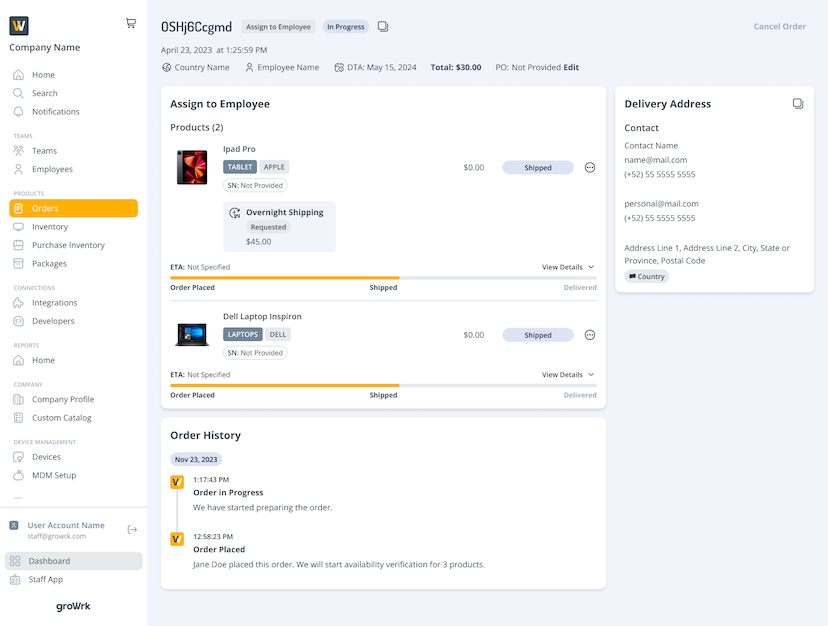Click the shopping cart icon
828x626 pixels.
[x=131, y=23]
